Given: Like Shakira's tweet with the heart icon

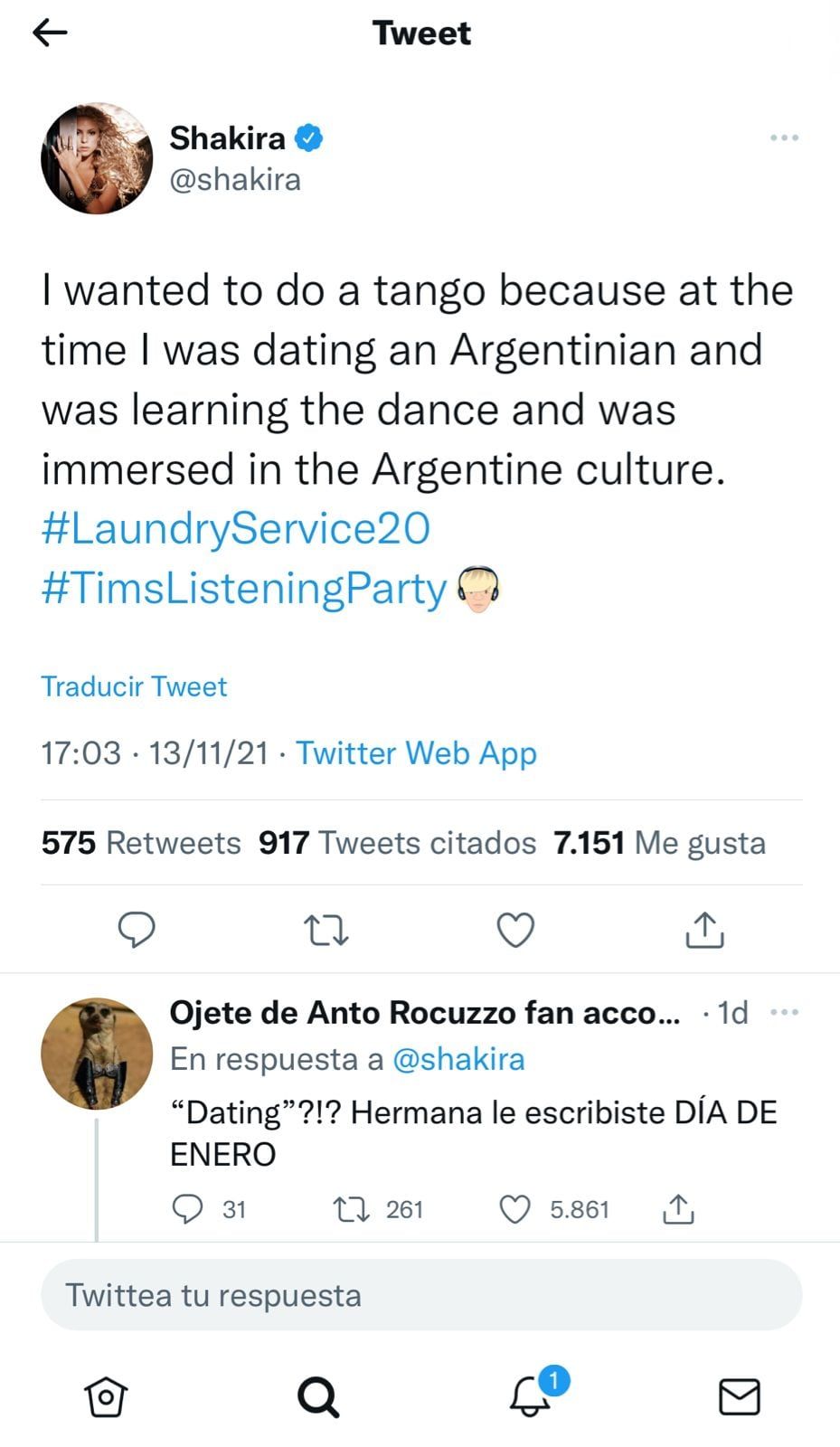Looking at the screenshot, I should pos(516,929).
